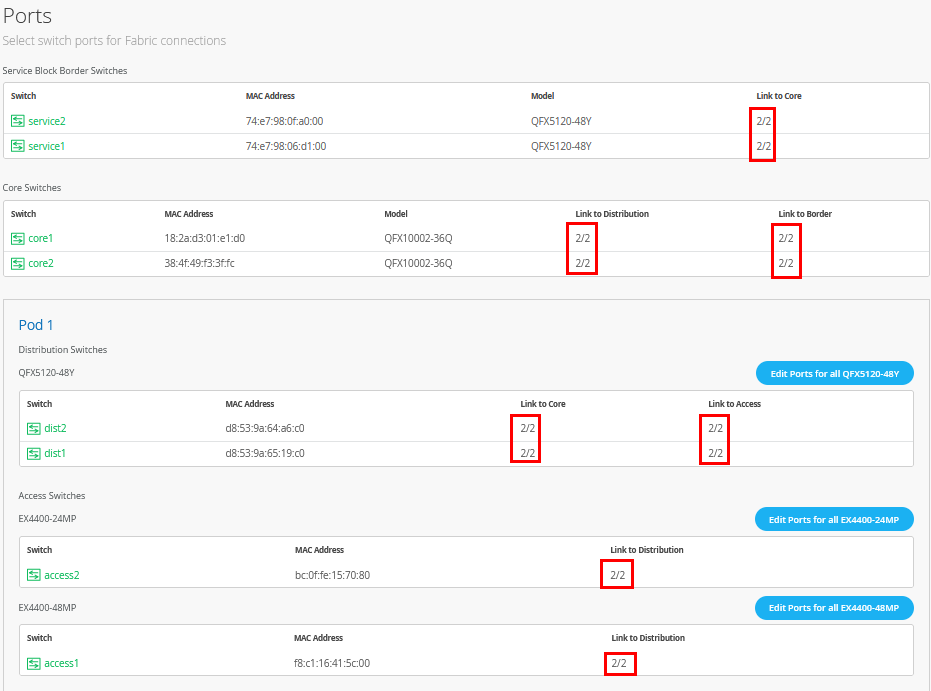931x691 pixels.
Task: Open the access1 switch link
Action: point(61,663)
